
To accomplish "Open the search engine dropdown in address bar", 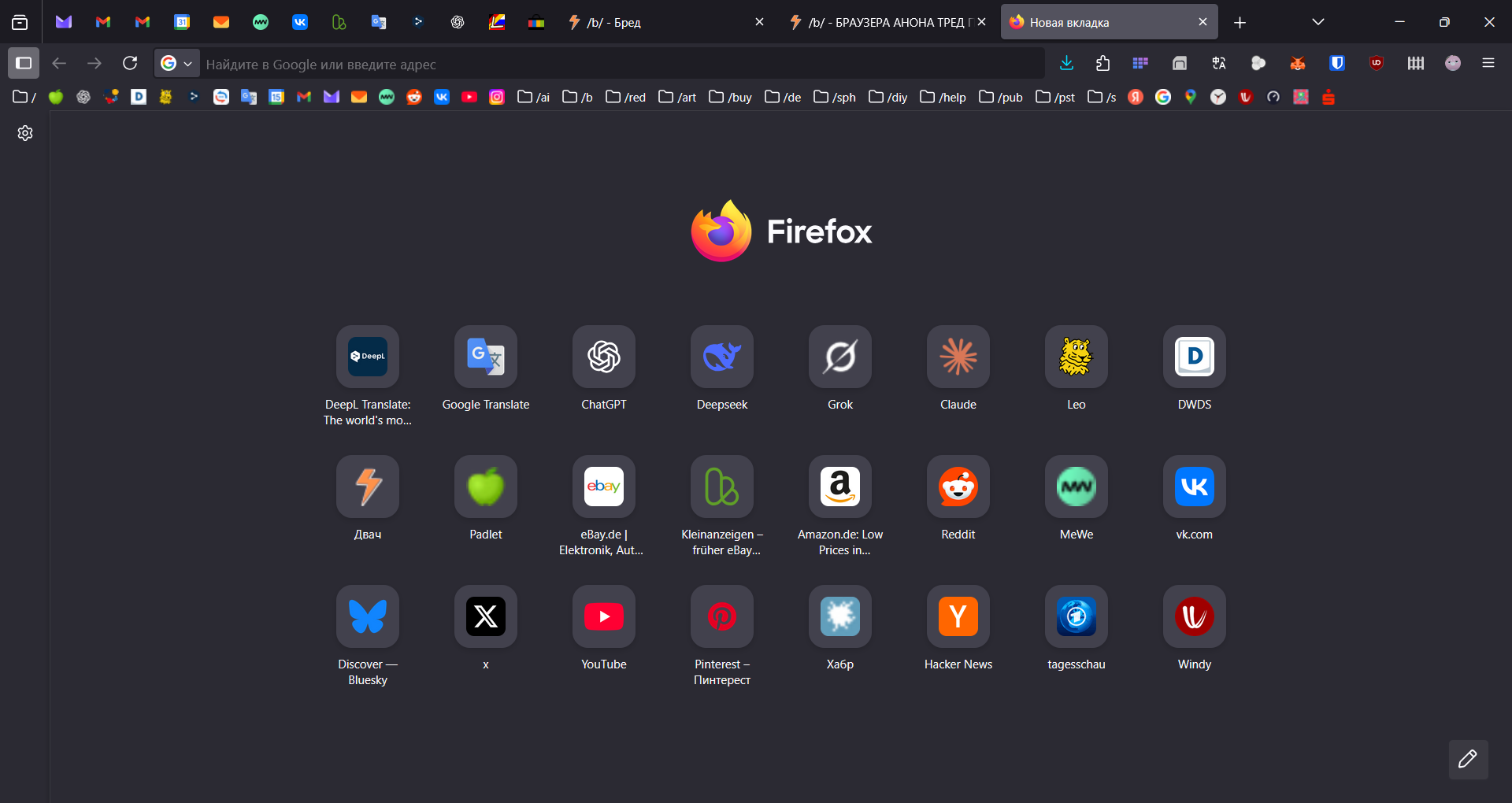I will 176,63.
